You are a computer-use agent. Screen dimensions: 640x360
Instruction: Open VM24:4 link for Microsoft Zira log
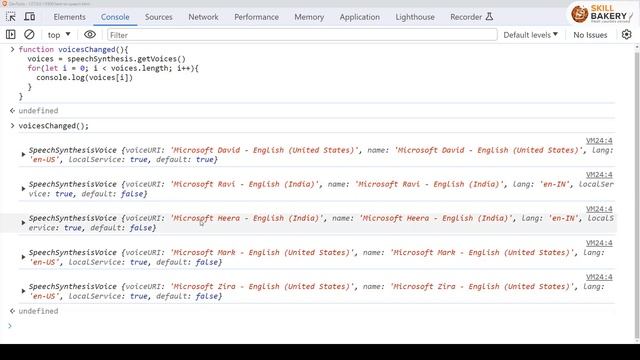(599, 277)
